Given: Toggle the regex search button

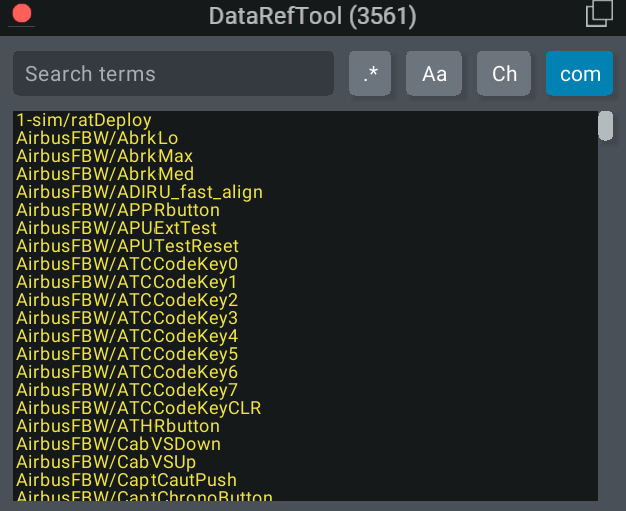Looking at the screenshot, I should click(370, 74).
